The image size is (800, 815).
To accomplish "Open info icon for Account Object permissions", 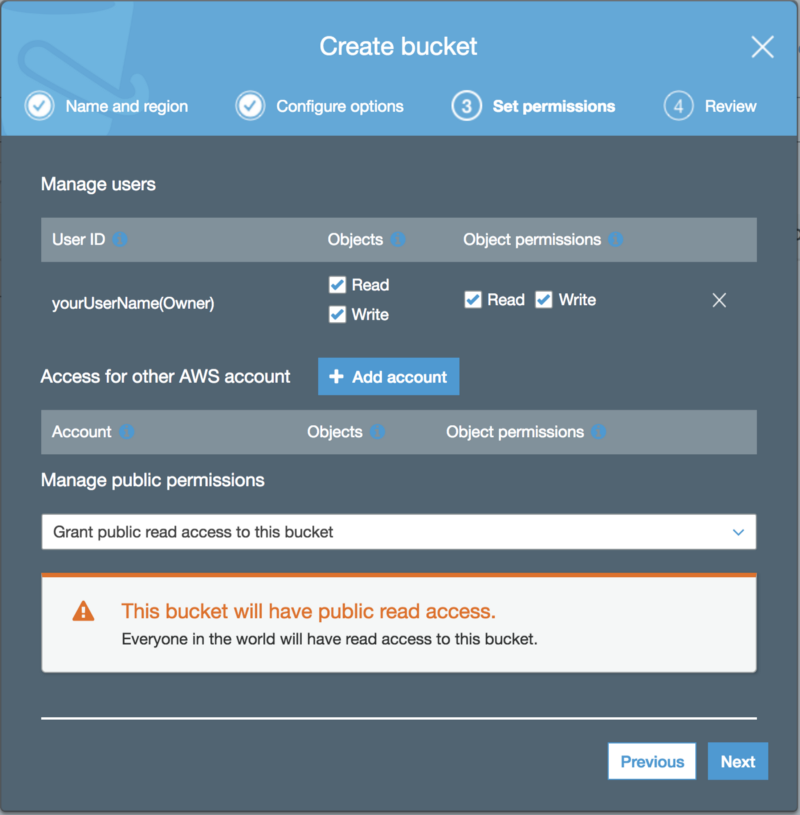I will (598, 432).
